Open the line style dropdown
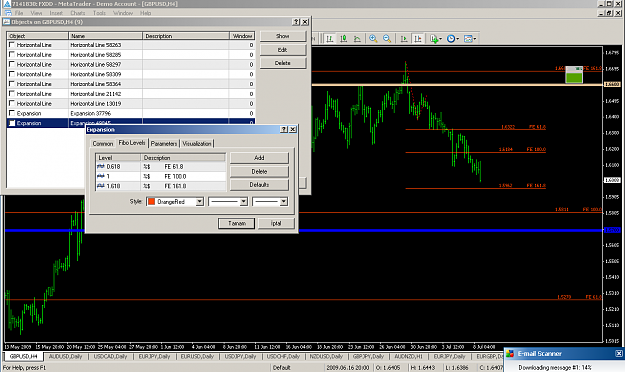Screen dimensions: 625x372 tap(244, 202)
